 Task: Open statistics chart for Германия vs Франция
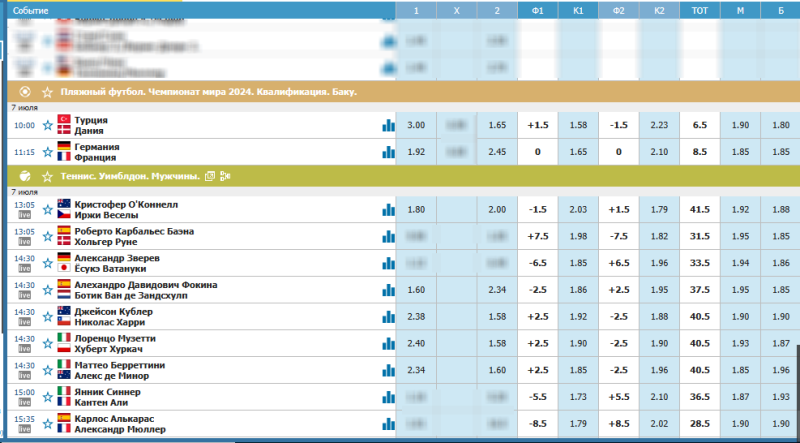pyautogui.click(x=387, y=152)
